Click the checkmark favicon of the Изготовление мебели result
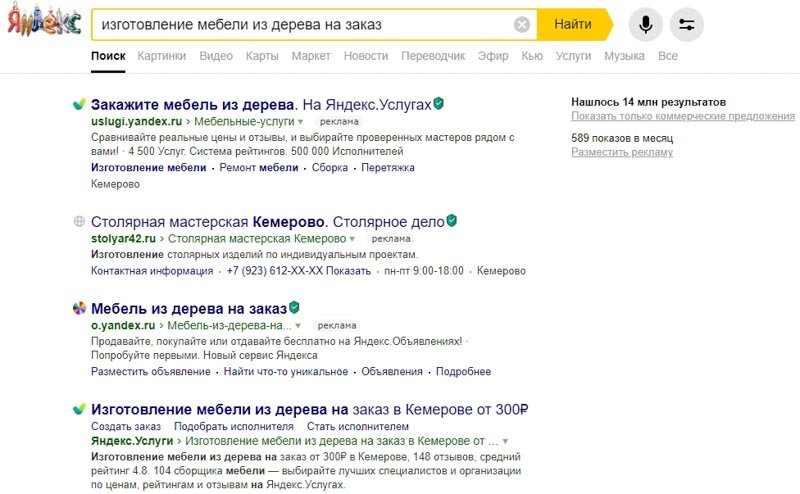Image resolution: width=800 pixels, height=494 pixels. [x=79, y=409]
